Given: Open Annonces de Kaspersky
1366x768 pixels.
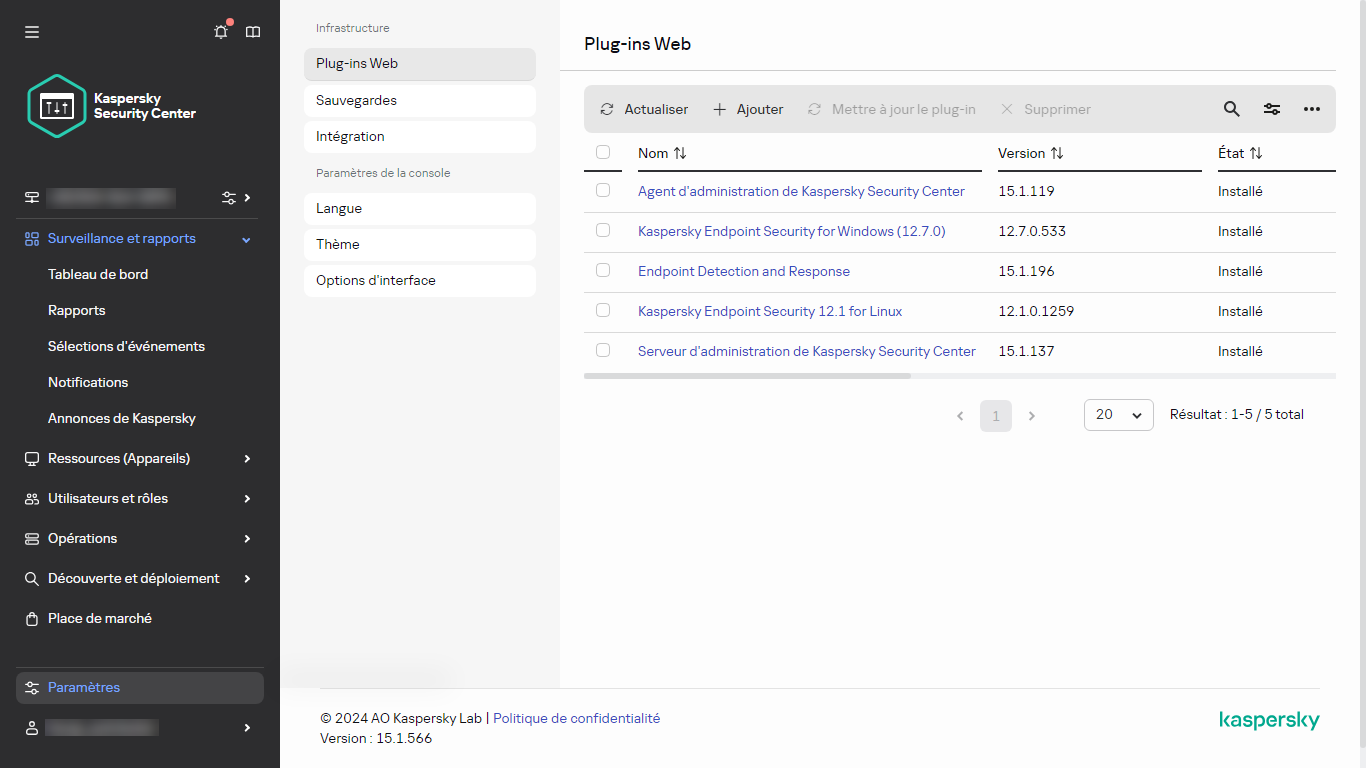Looking at the screenshot, I should pos(122,418).
